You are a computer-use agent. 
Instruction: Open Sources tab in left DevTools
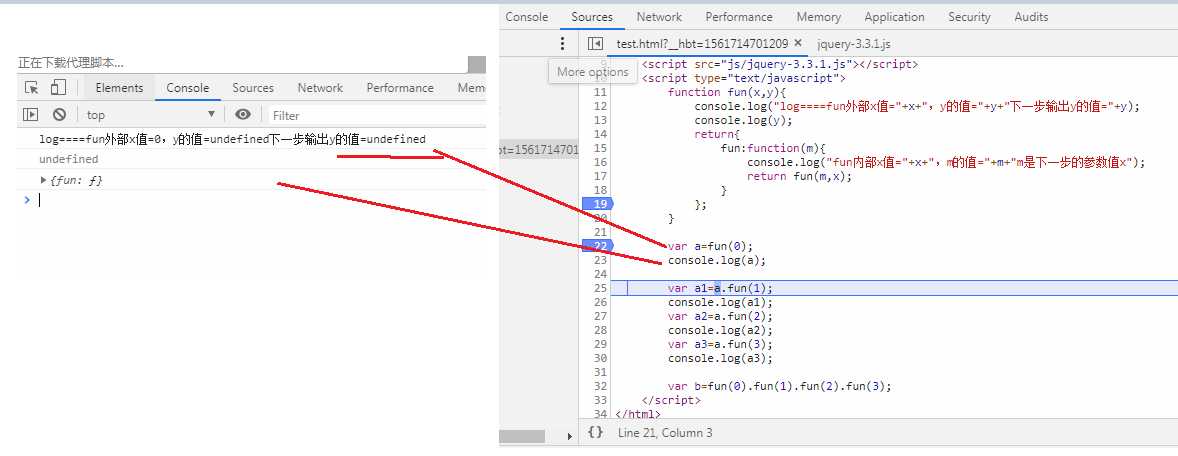(x=253, y=88)
